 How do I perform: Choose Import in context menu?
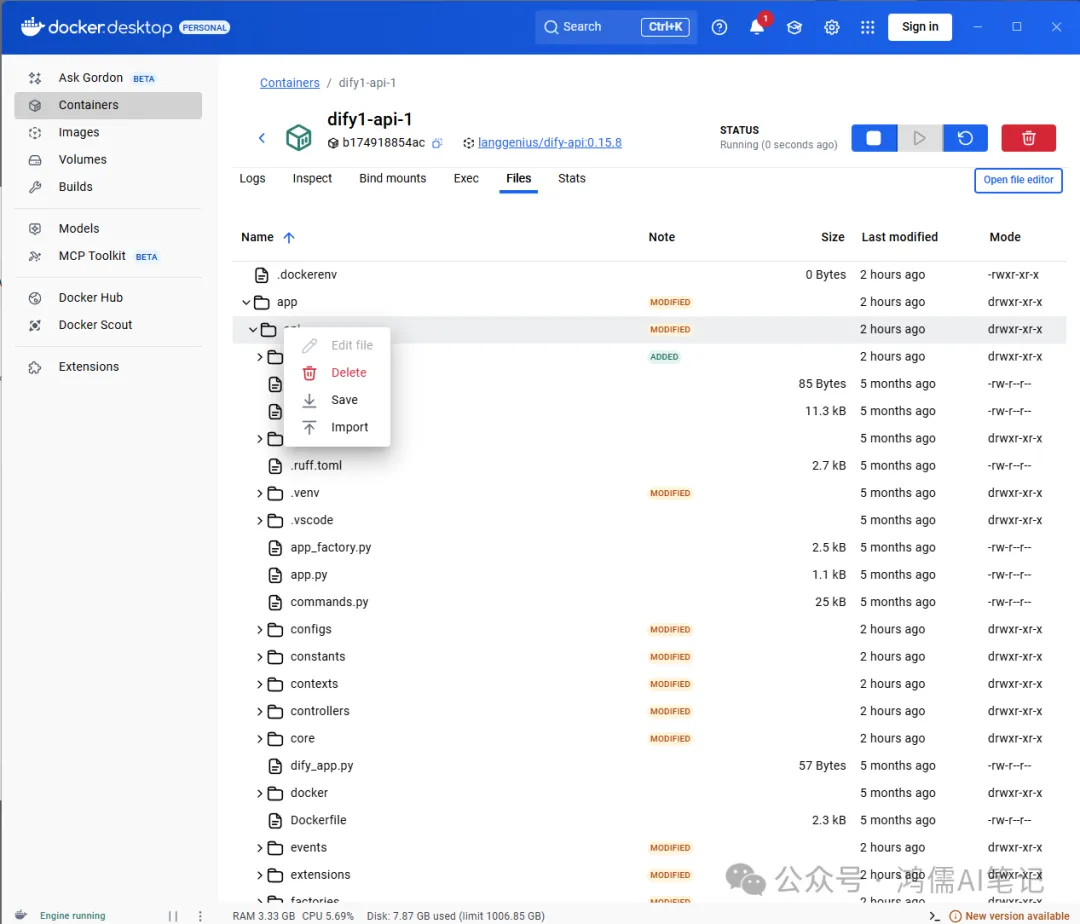pos(337,428)
